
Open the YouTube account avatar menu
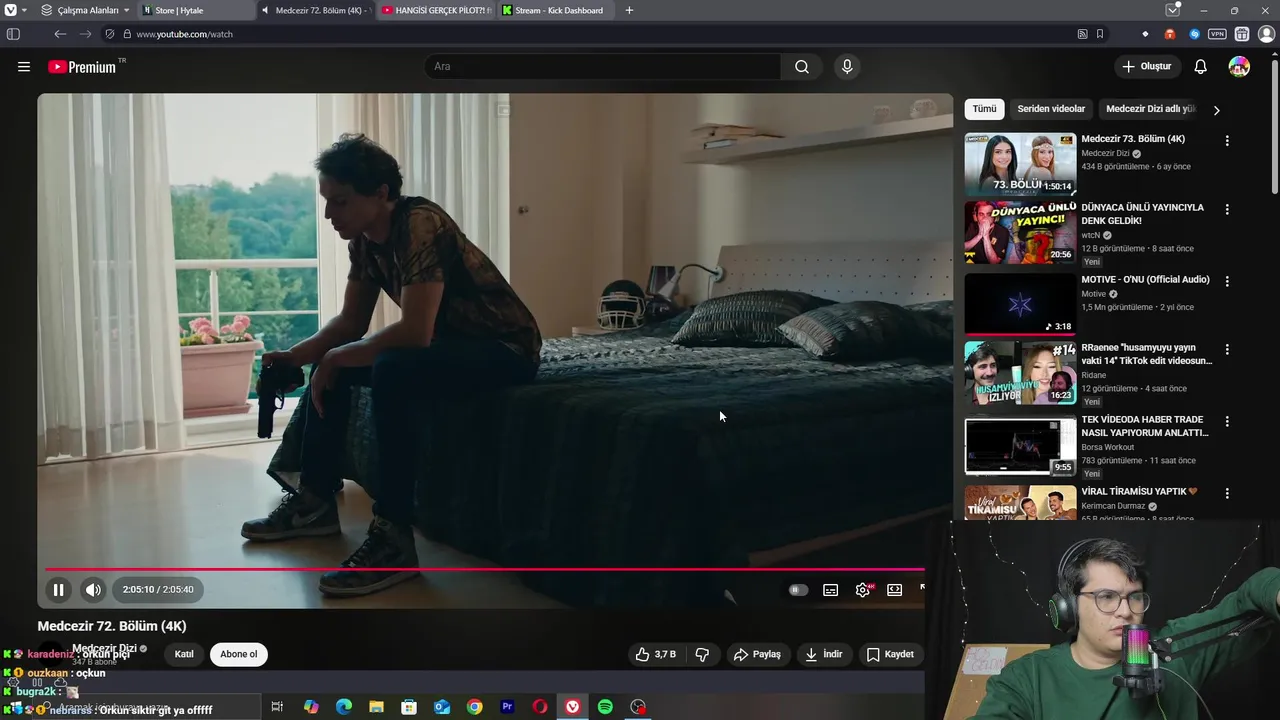click(x=1239, y=67)
